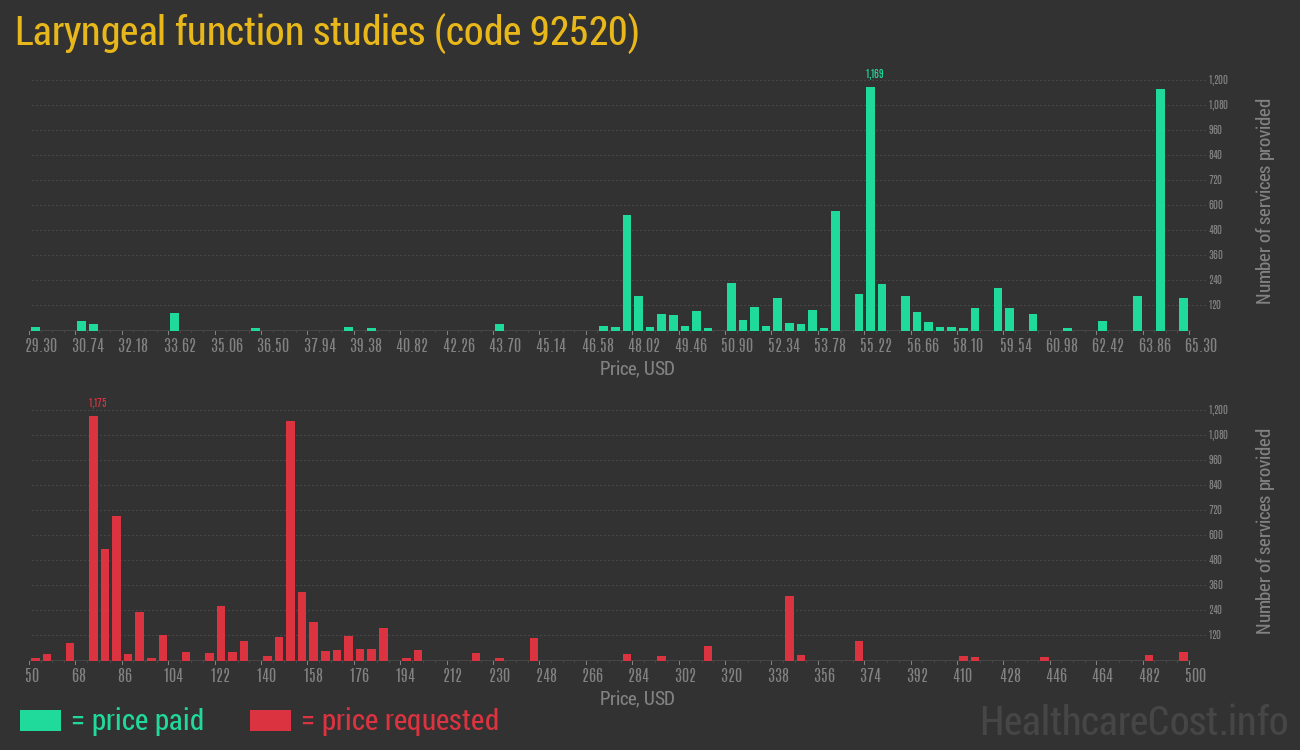Select the tallest green bar labeled 1,169
The image size is (1300, 750).
pyautogui.click(x=870, y=208)
